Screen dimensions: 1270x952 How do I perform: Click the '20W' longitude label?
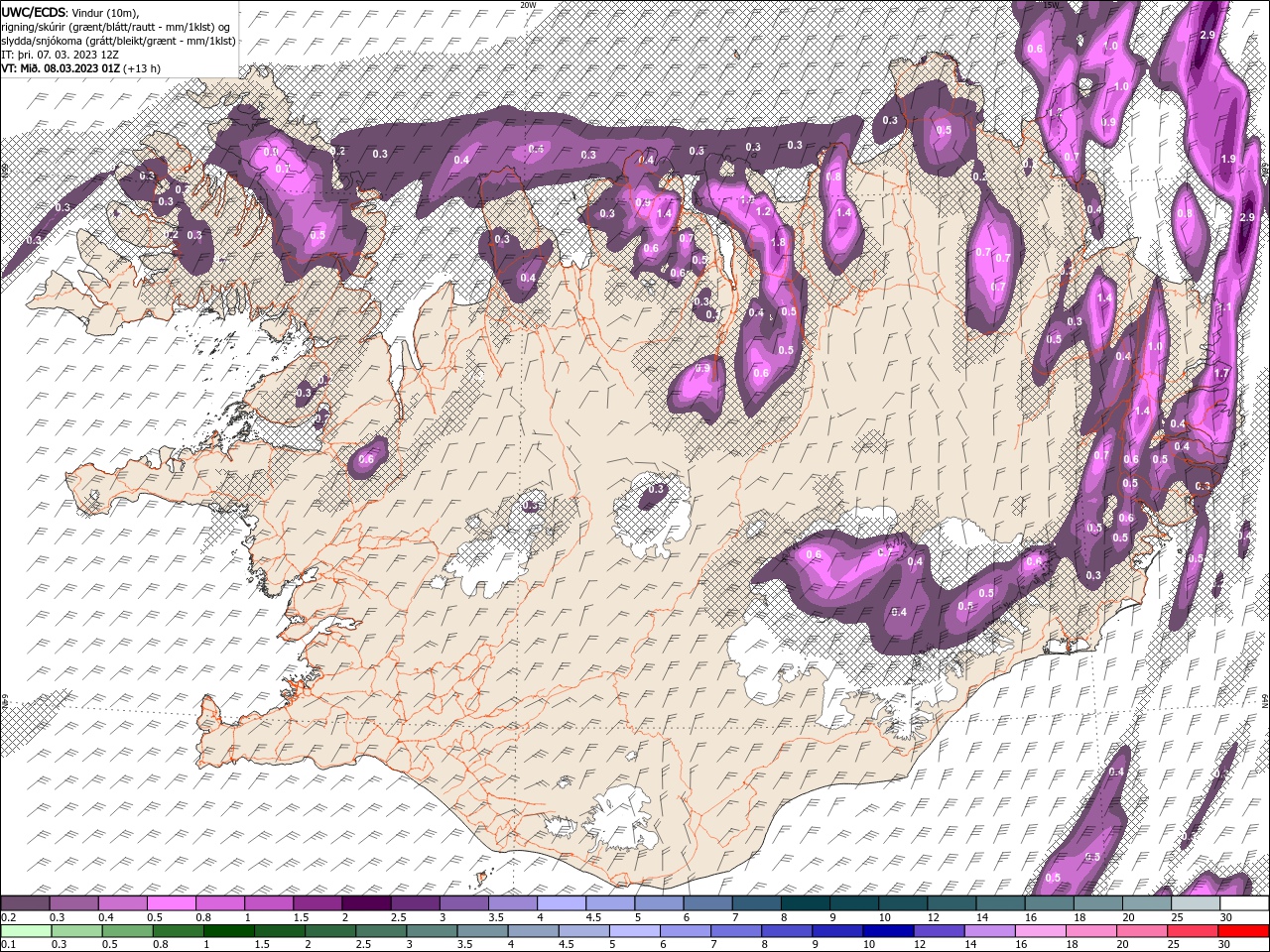[528, 4]
